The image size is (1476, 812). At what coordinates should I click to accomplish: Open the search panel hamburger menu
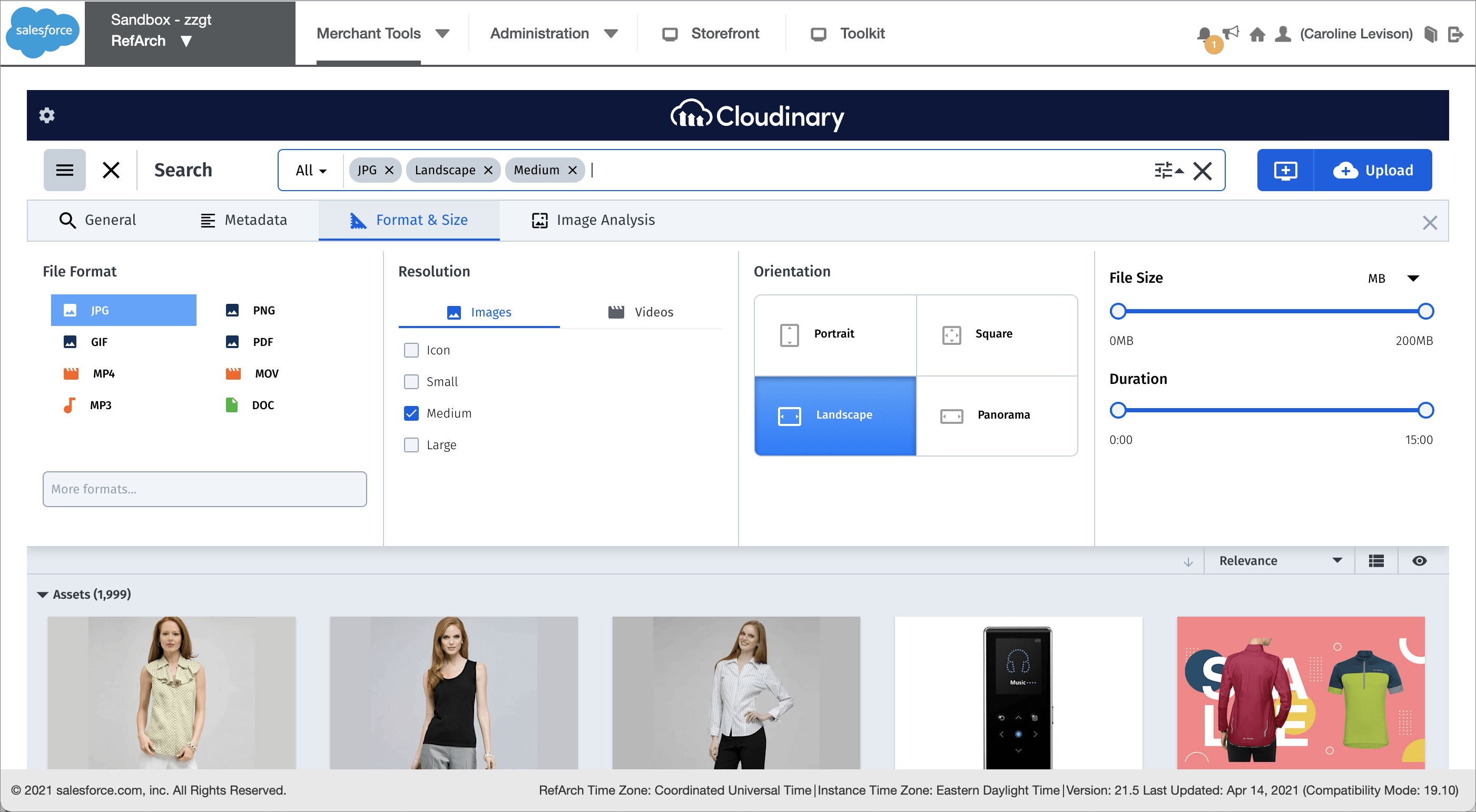[x=64, y=170]
